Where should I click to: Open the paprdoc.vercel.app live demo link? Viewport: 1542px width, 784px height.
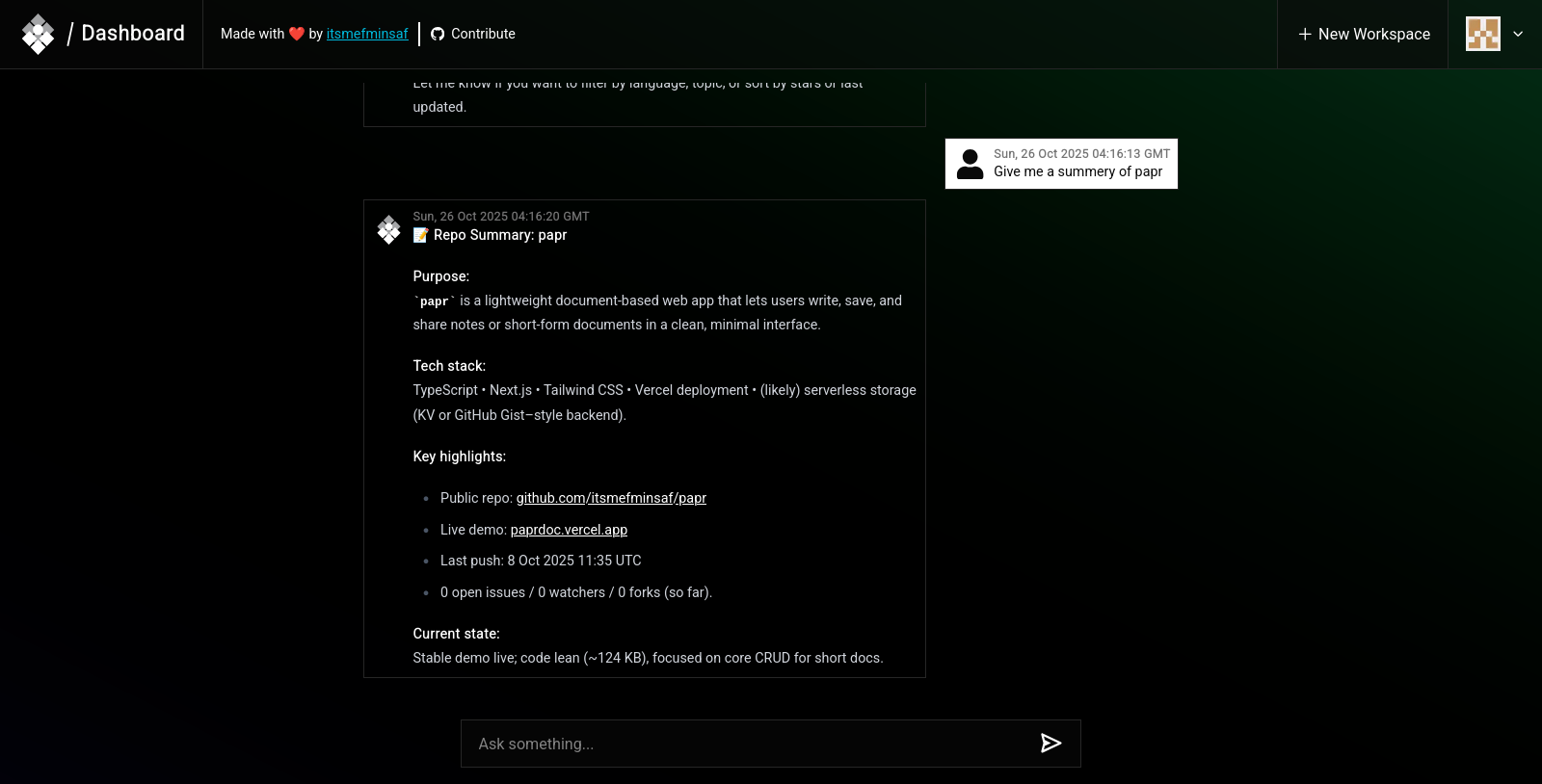(x=569, y=530)
